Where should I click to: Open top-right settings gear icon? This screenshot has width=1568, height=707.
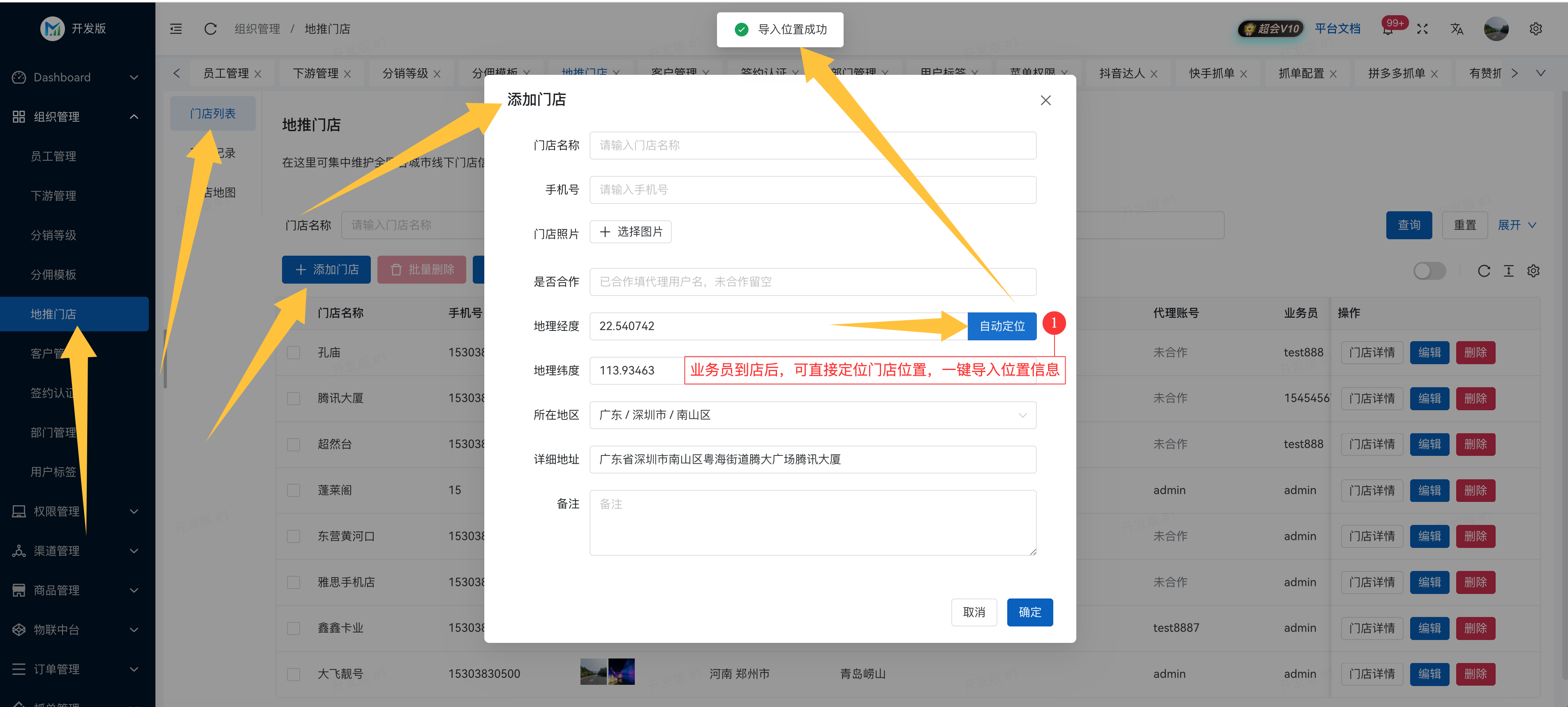click(1535, 29)
